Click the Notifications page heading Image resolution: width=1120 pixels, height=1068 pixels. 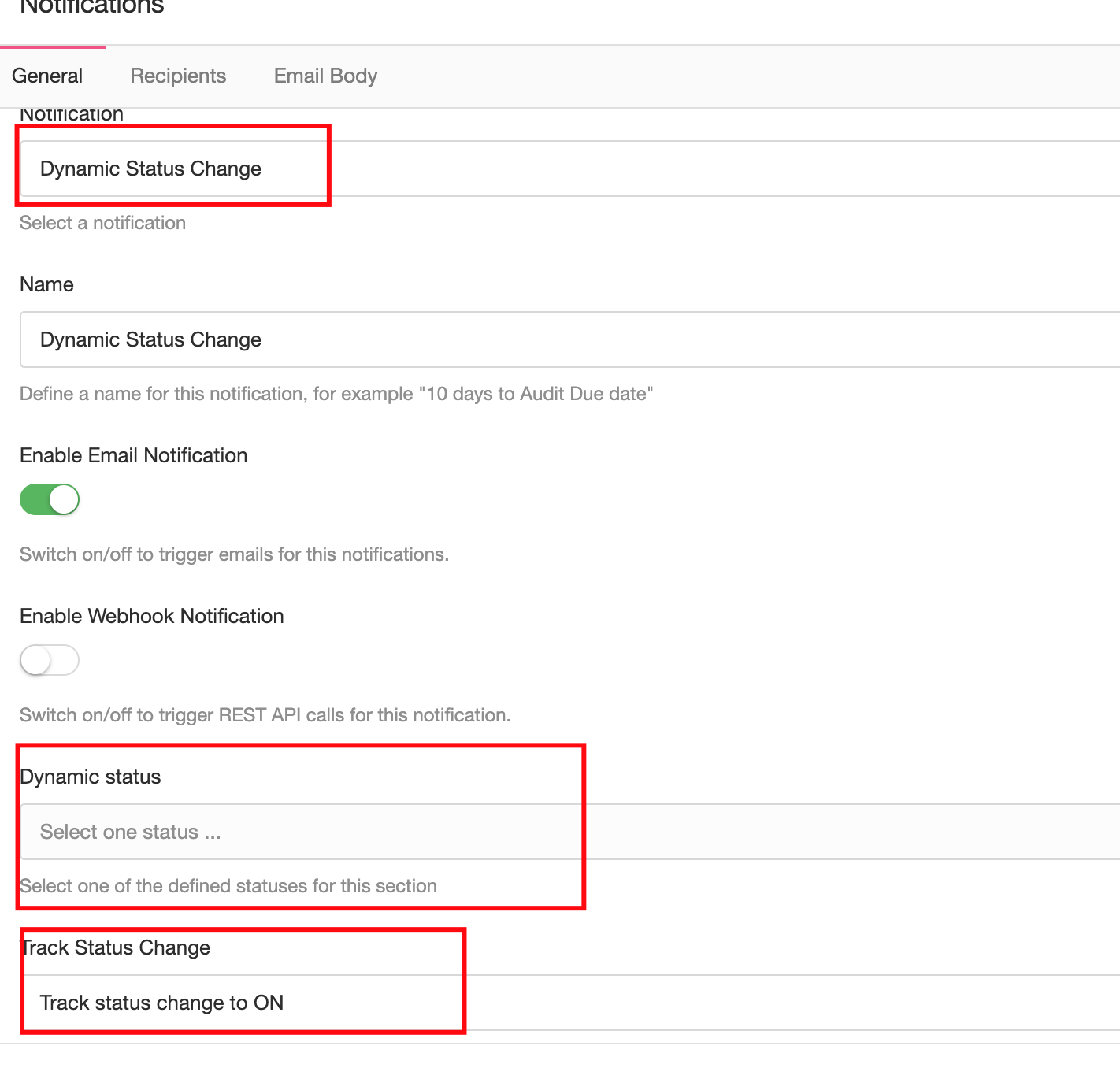tap(91, 6)
